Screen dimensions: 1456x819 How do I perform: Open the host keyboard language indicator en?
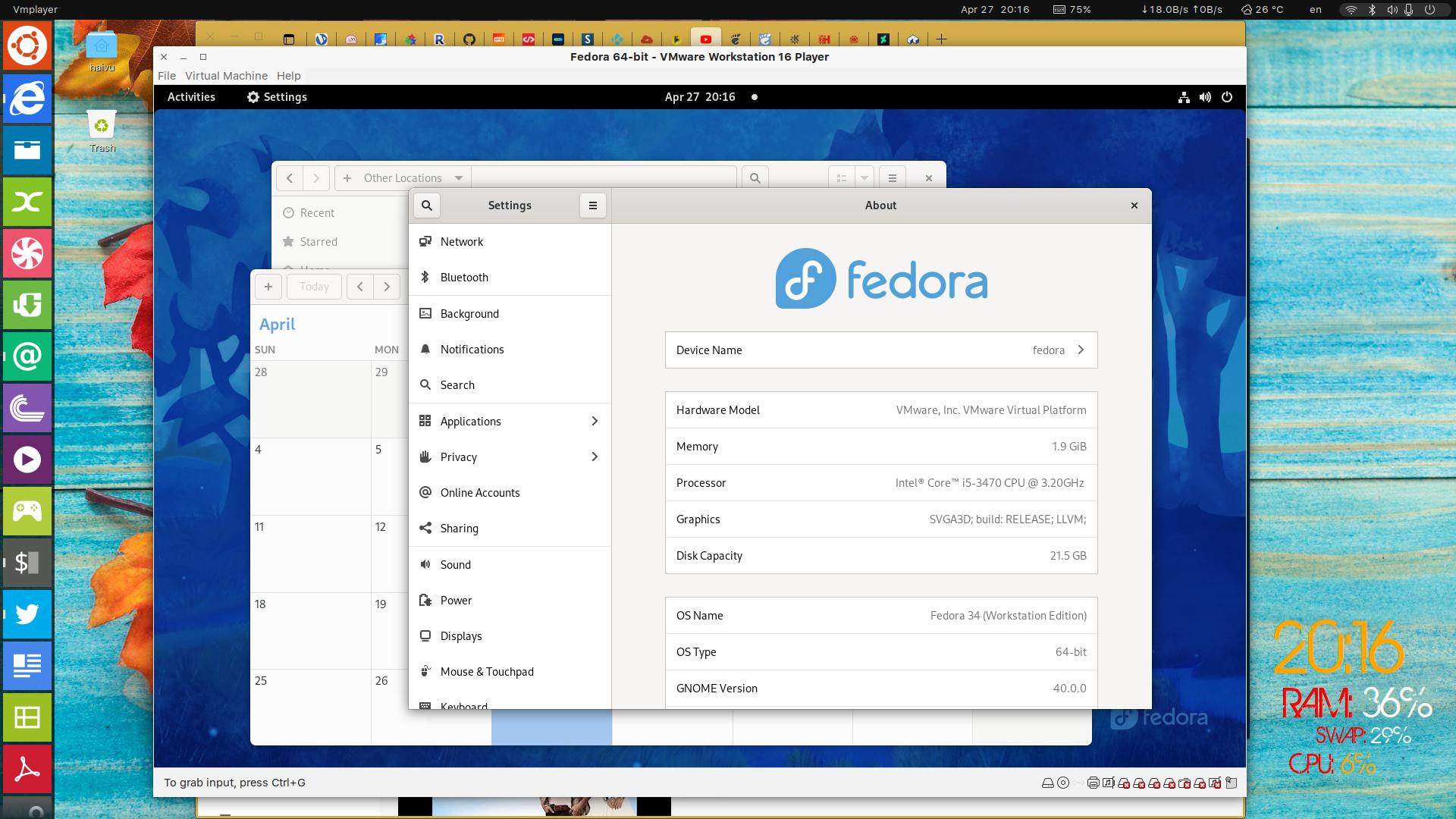(1316, 10)
